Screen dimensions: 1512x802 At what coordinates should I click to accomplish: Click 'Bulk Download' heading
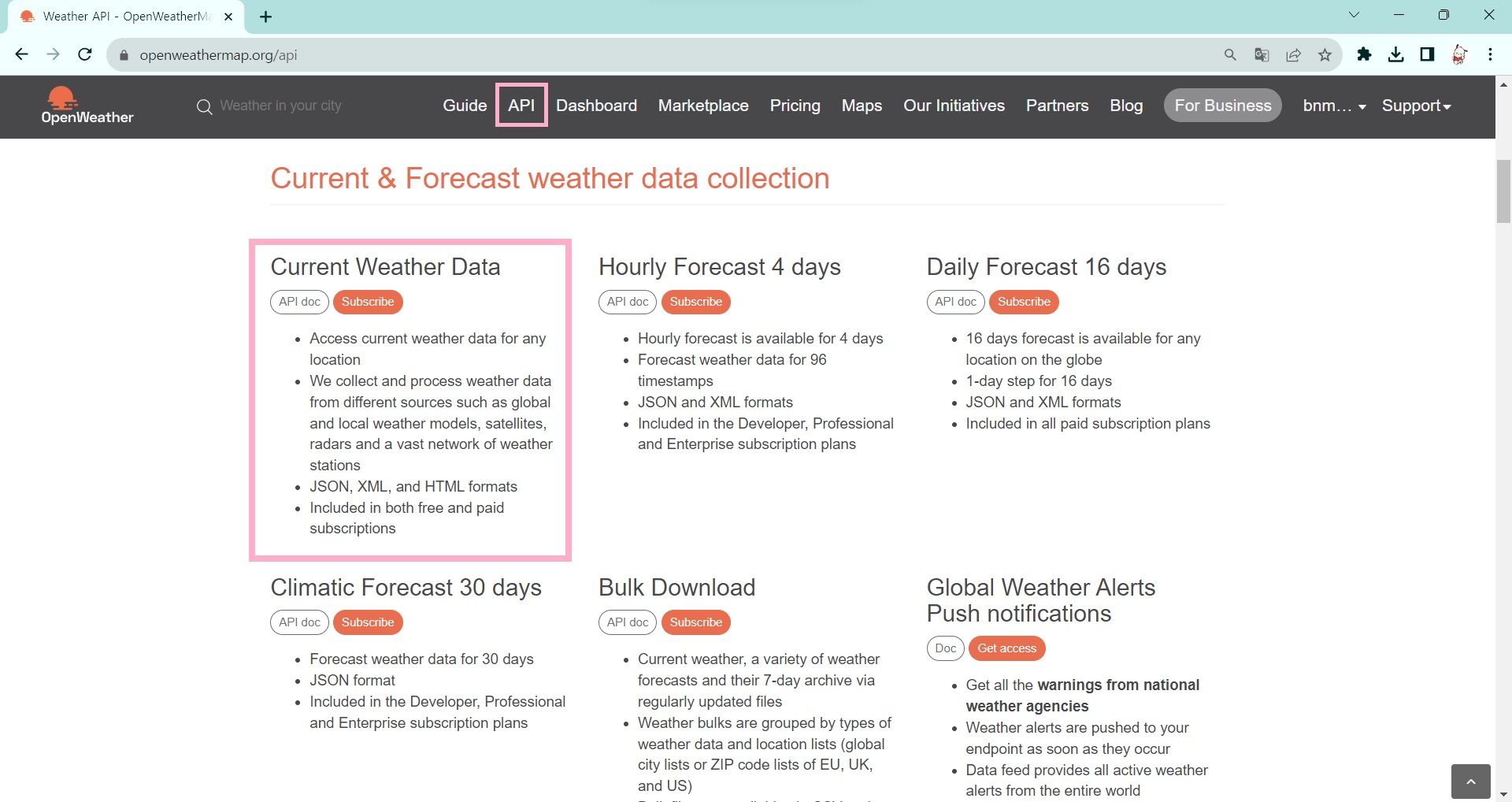pos(676,588)
